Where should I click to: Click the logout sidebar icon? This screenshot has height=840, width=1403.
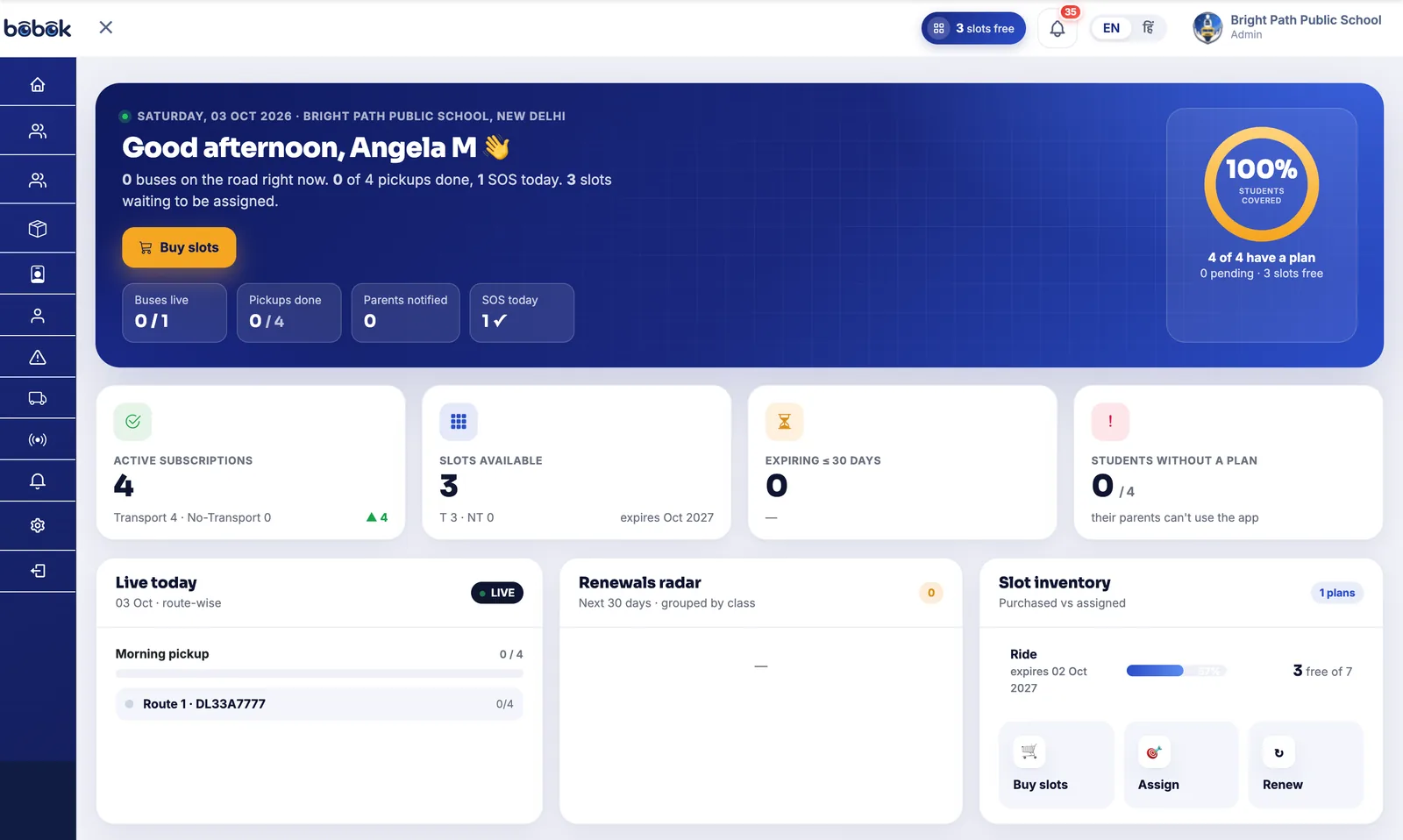coord(38,572)
